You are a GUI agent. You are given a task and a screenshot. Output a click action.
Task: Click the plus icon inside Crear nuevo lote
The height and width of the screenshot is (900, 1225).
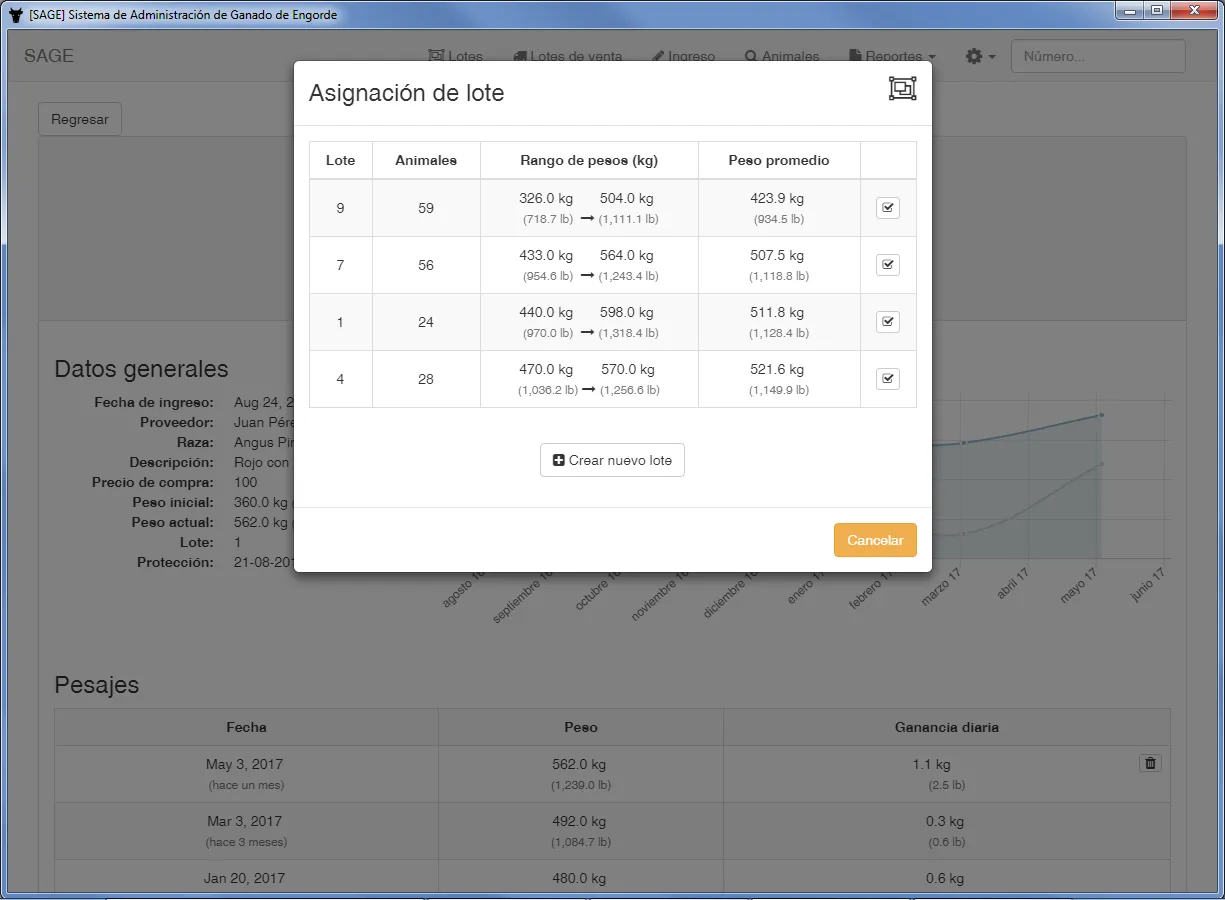click(560, 460)
